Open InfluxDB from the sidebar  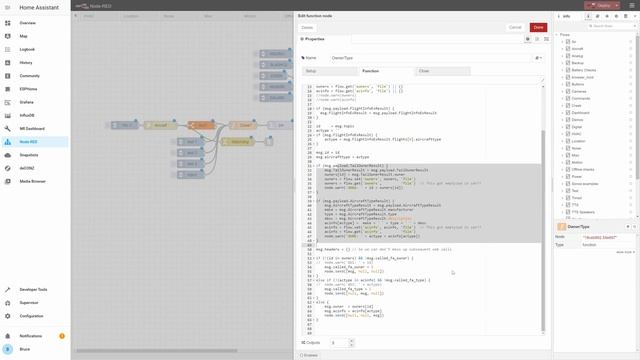click(x=35, y=116)
